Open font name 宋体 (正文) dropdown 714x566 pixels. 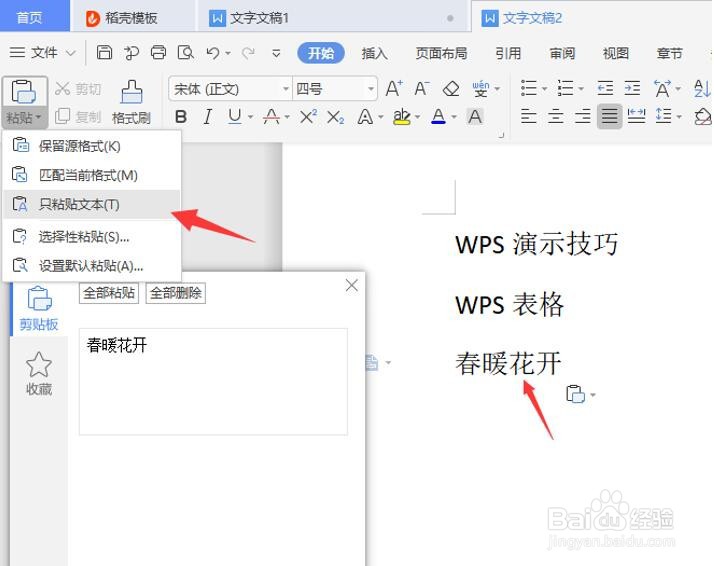click(286, 88)
